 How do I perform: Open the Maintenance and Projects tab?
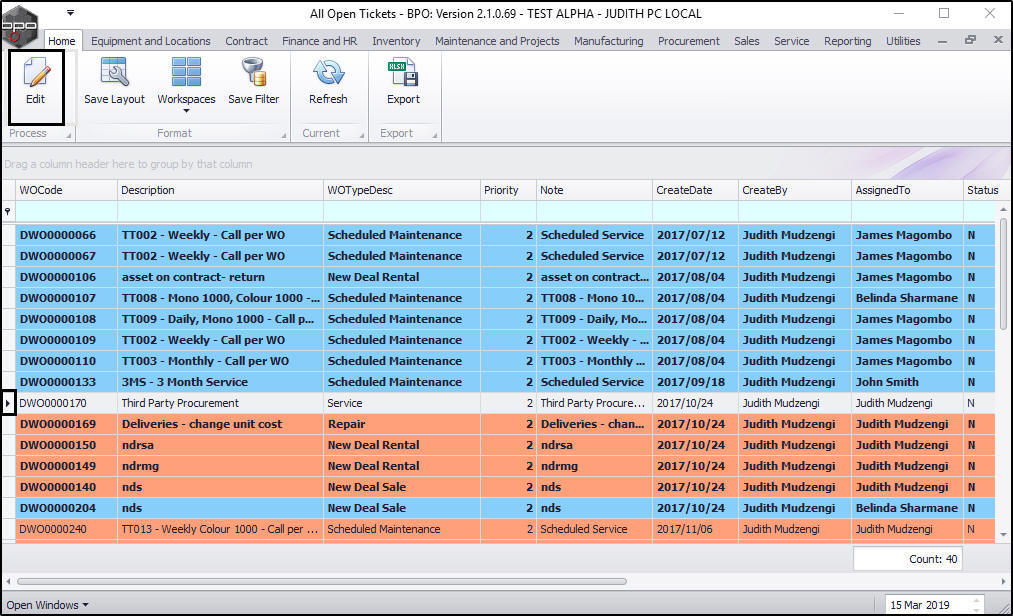[x=497, y=41]
